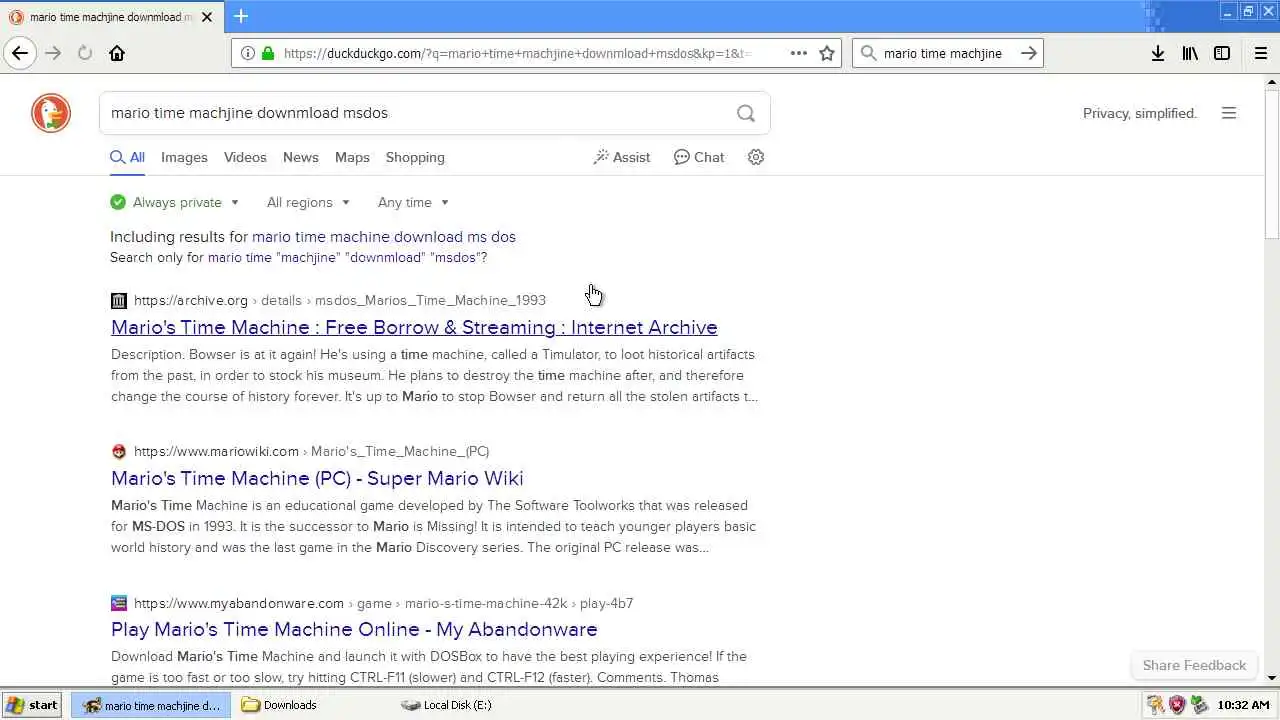
Task: Switch to the Maps tab
Action: tap(352, 157)
